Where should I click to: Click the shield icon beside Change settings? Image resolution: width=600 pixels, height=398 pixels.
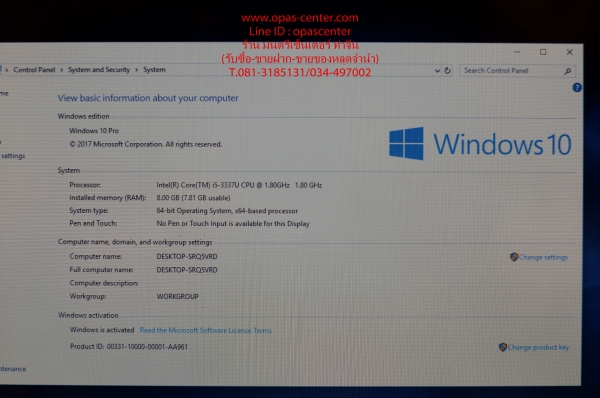coord(514,257)
